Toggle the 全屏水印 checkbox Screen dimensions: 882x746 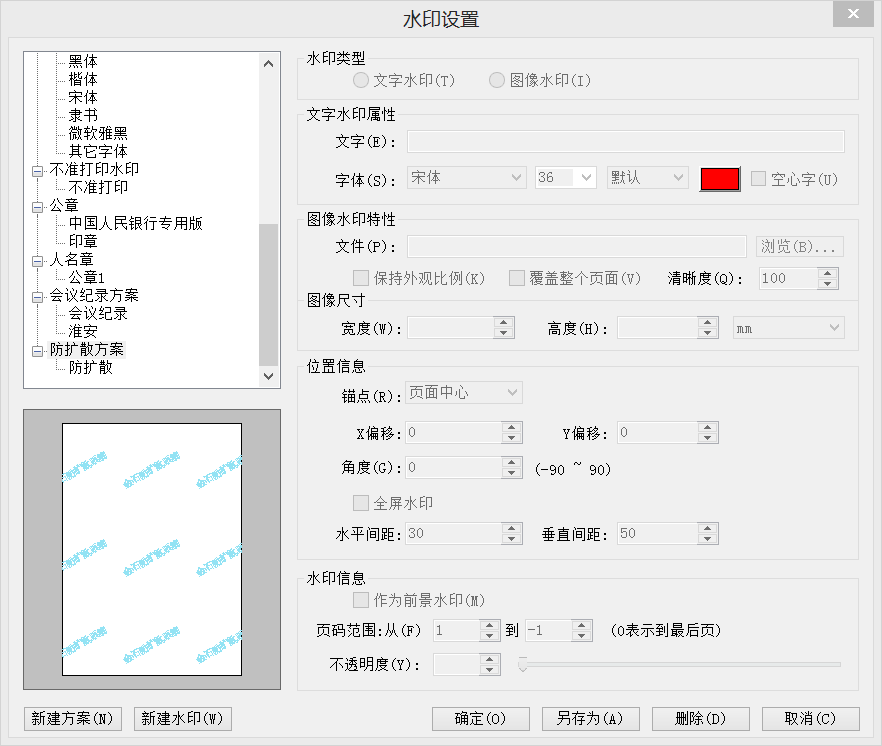pyautogui.click(x=361, y=503)
